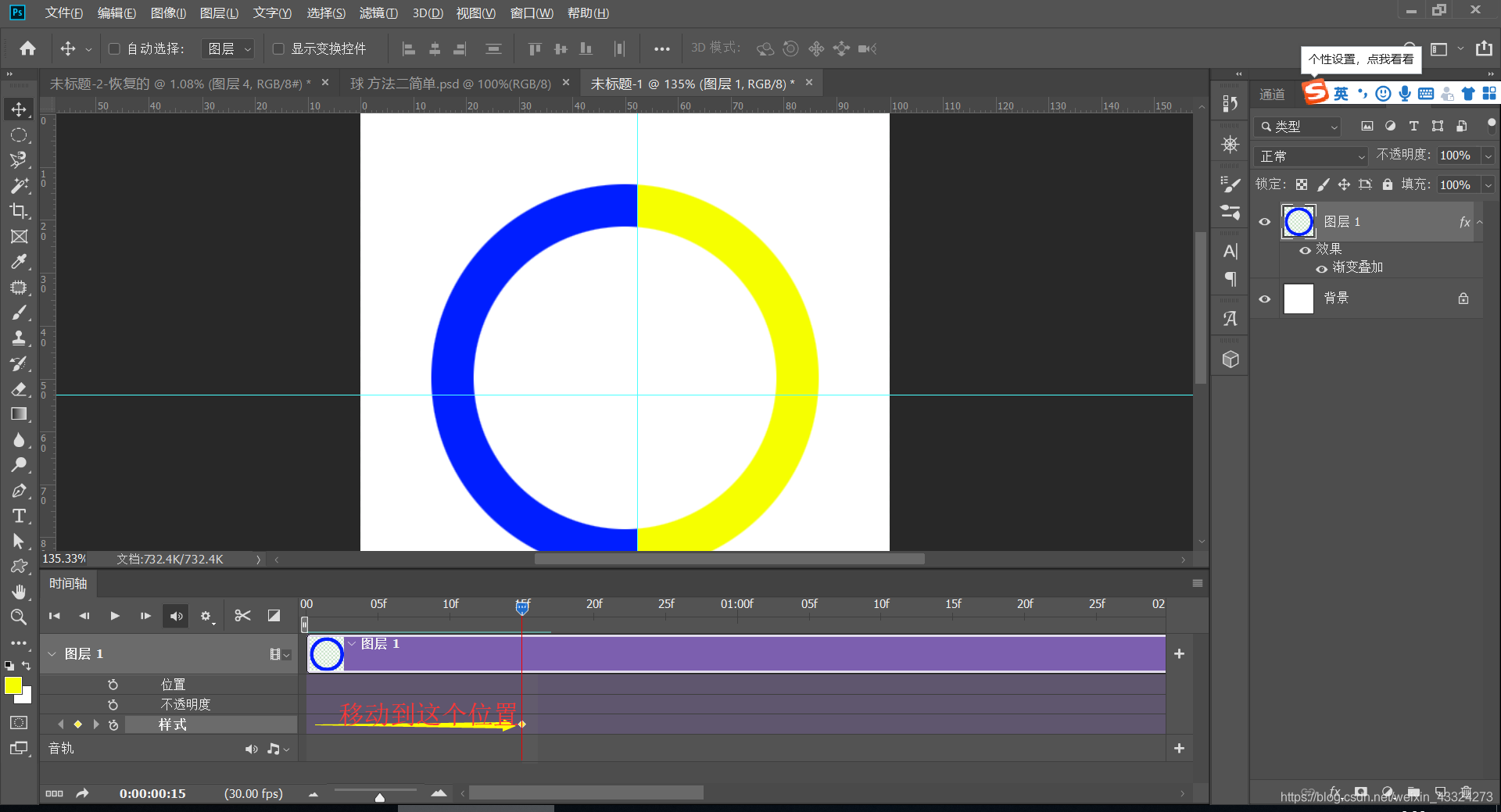Render video export arrow button
The image size is (1501, 812).
pos(82,793)
